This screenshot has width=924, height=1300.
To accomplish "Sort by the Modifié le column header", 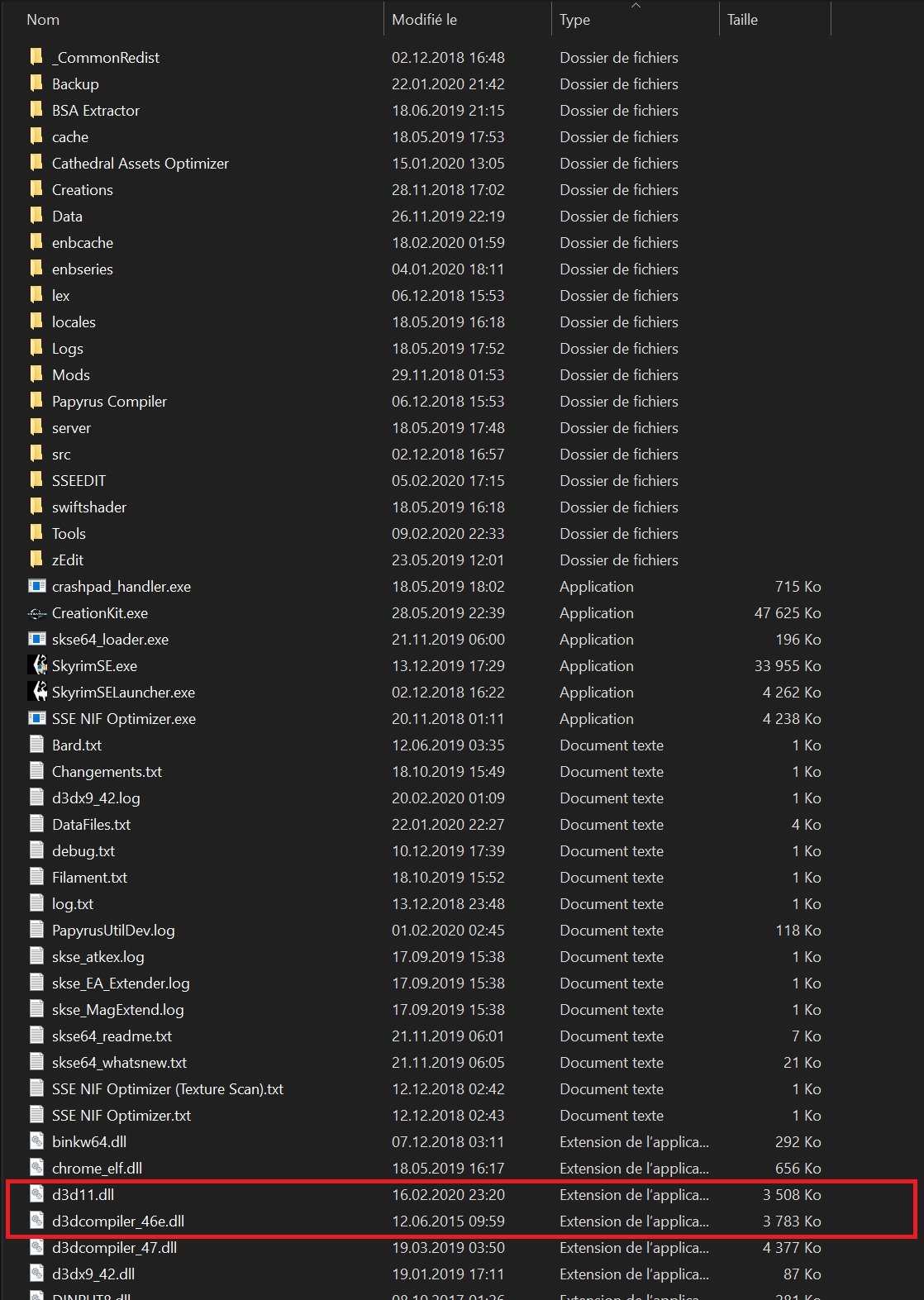I will pyautogui.click(x=424, y=20).
